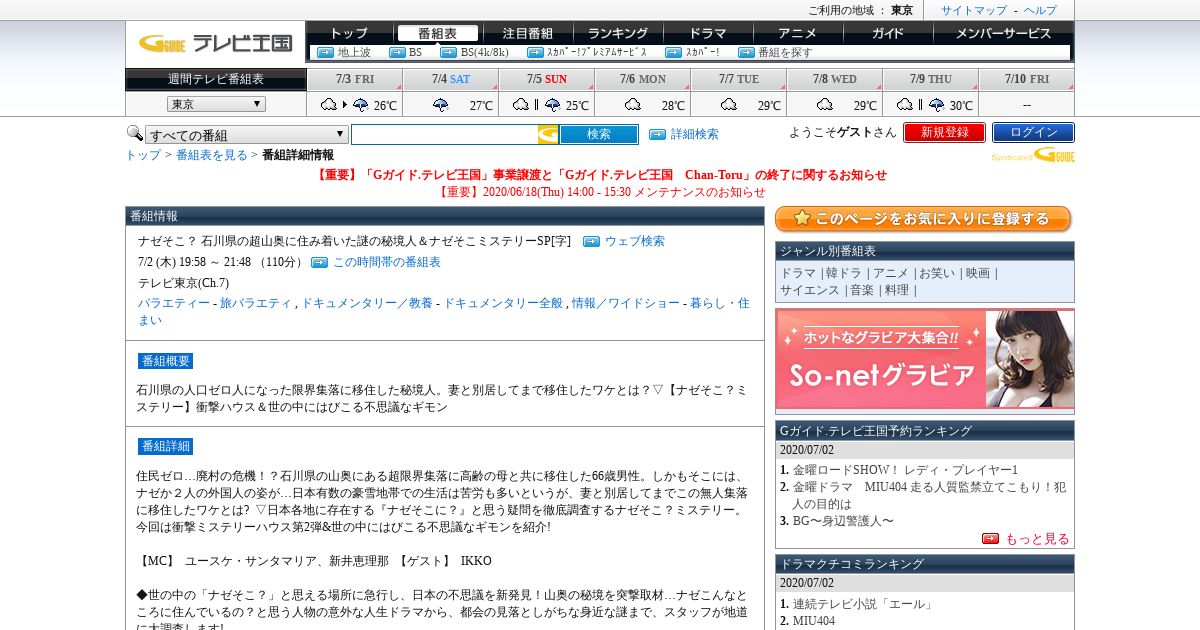The width and height of the screenshot is (1200, 630).
Task: Click the 検索 search button
Action: pos(598,134)
